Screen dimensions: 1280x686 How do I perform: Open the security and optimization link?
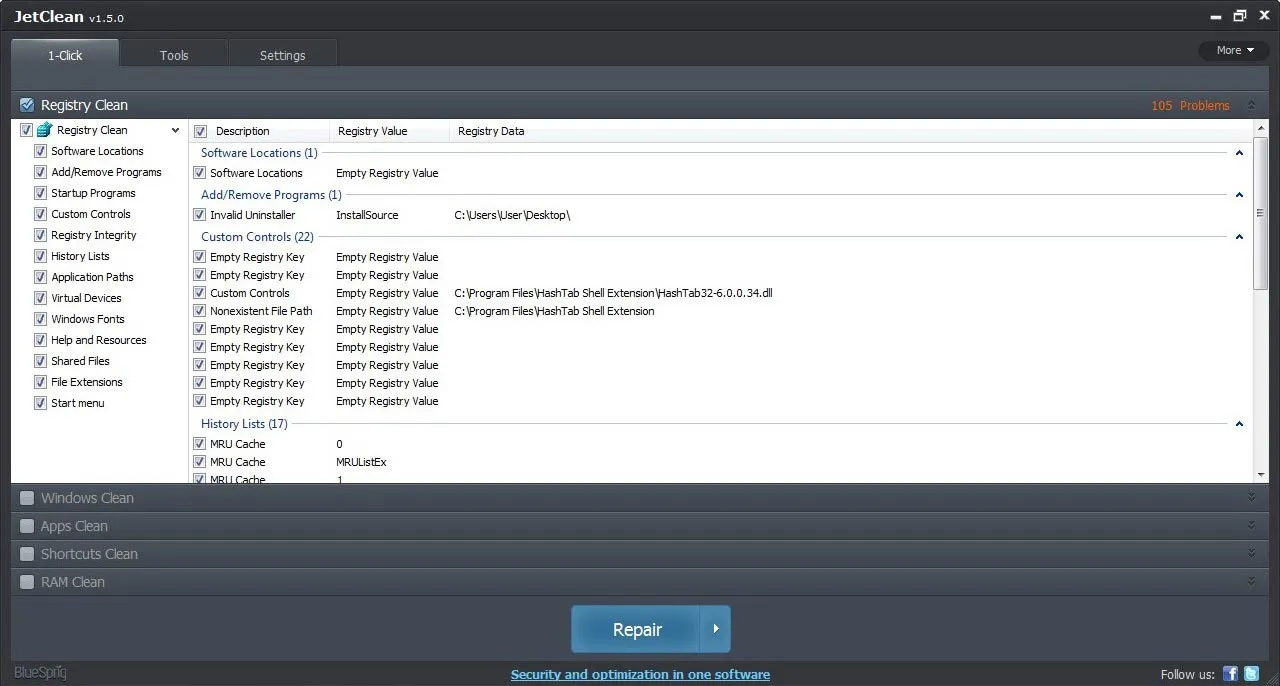pos(640,674)
